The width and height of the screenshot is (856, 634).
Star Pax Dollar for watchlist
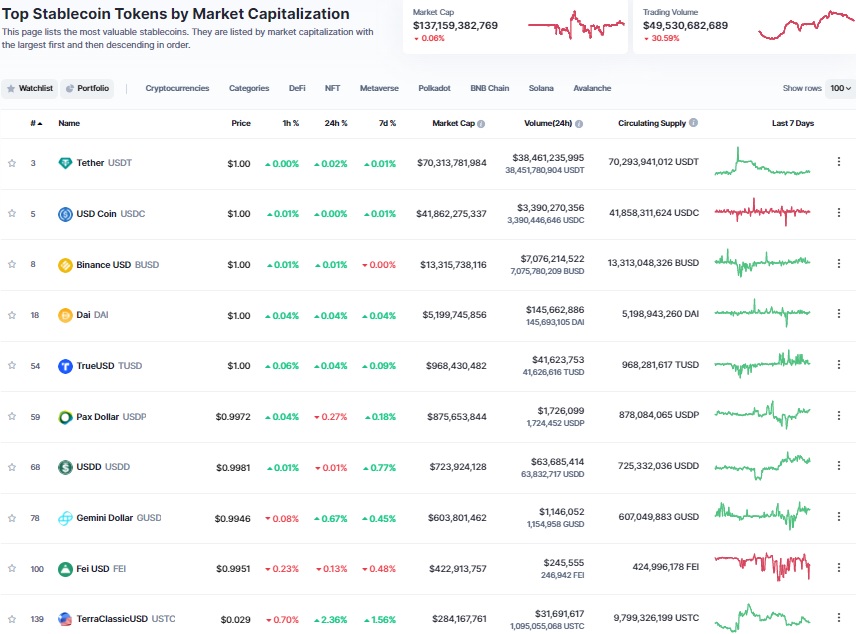(x=12, y=416)
